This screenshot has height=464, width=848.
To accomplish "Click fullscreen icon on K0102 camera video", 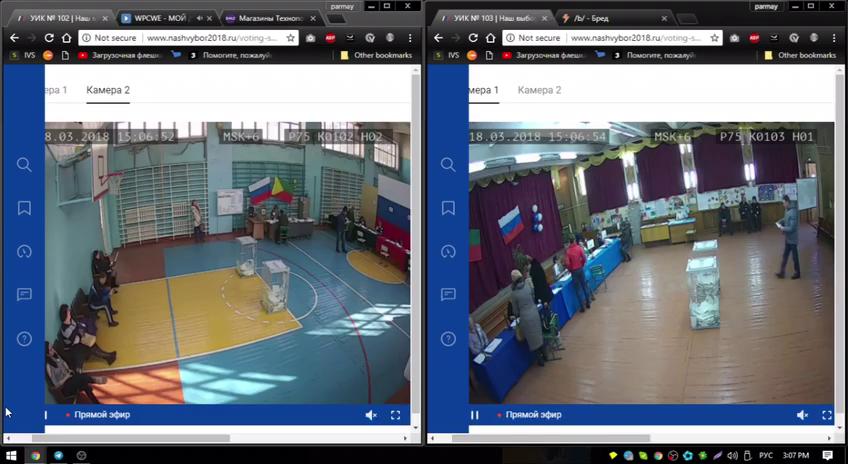I will point(395,415).
